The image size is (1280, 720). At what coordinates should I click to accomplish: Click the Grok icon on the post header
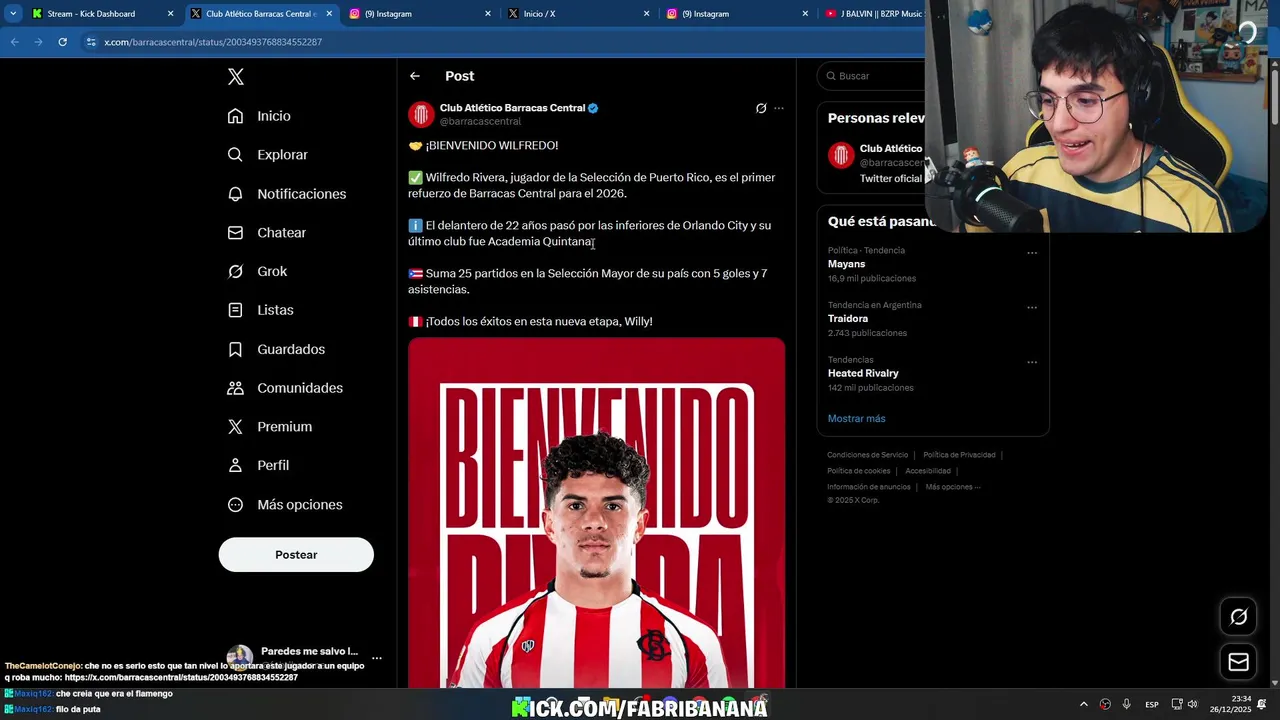761,108
